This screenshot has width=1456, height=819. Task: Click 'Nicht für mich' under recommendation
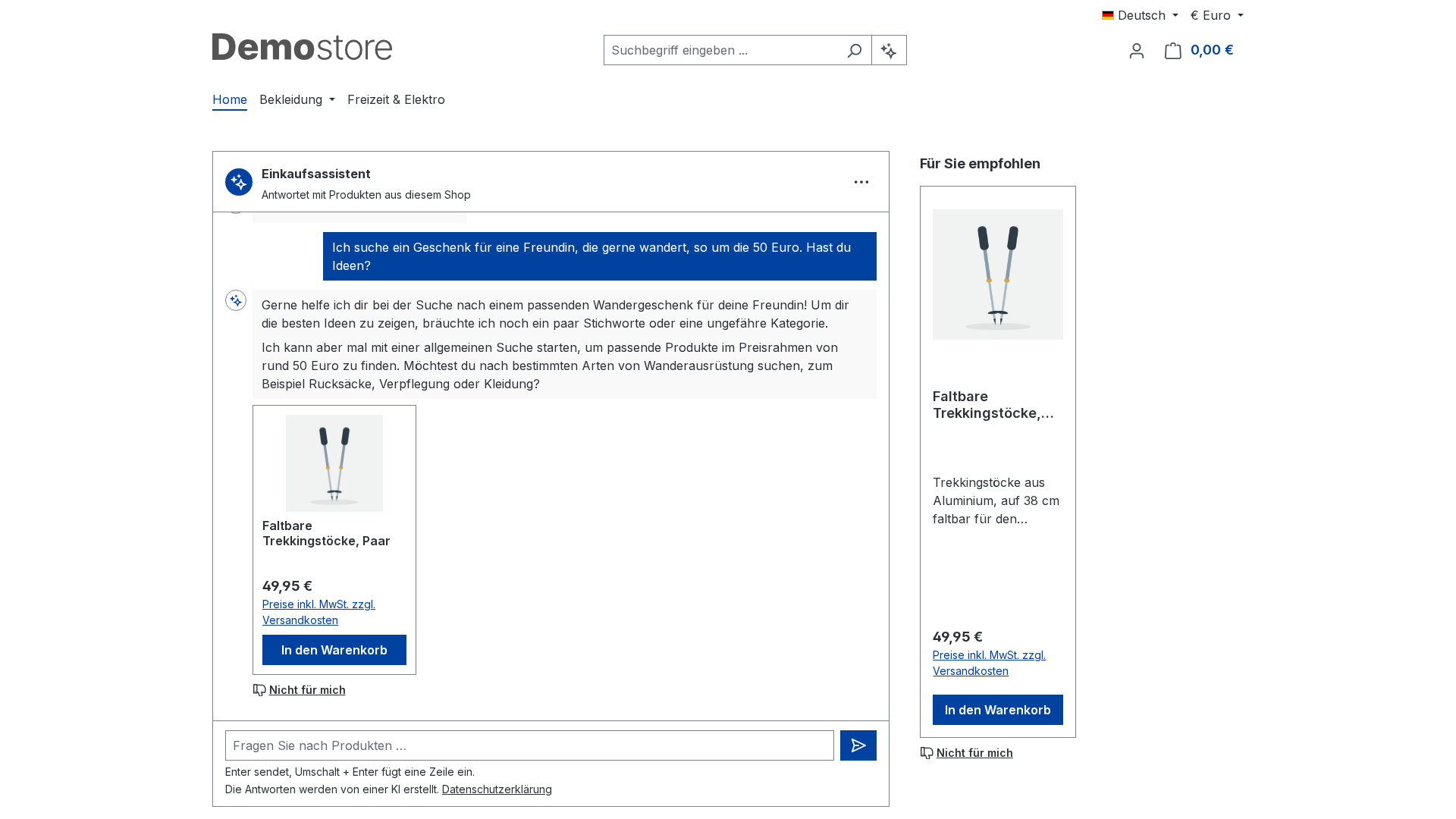pos(974,753)
